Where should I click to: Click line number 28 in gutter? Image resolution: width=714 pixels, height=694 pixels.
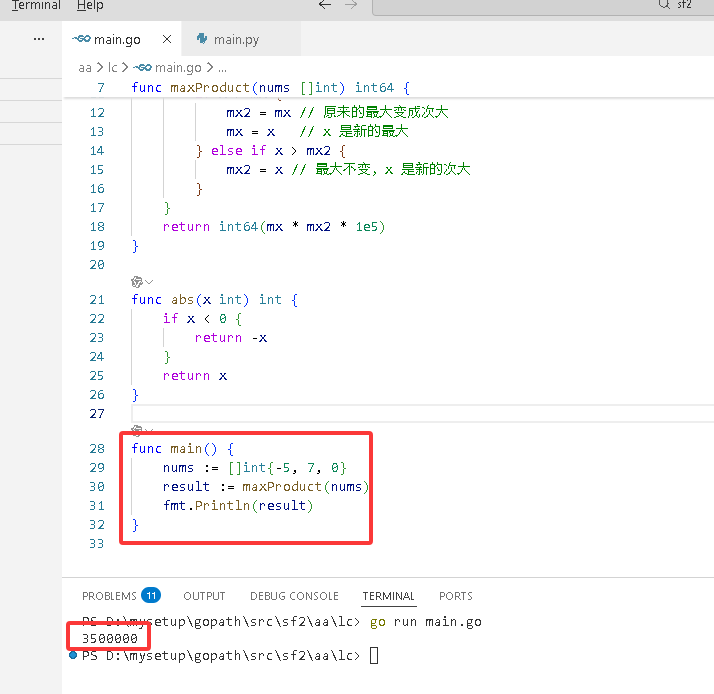(97, 449)
